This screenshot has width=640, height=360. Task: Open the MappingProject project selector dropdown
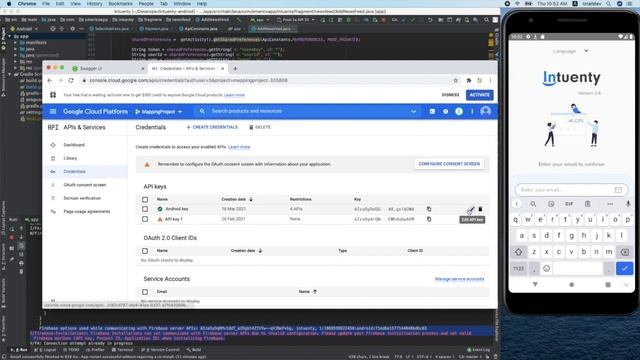coord(158,112)
